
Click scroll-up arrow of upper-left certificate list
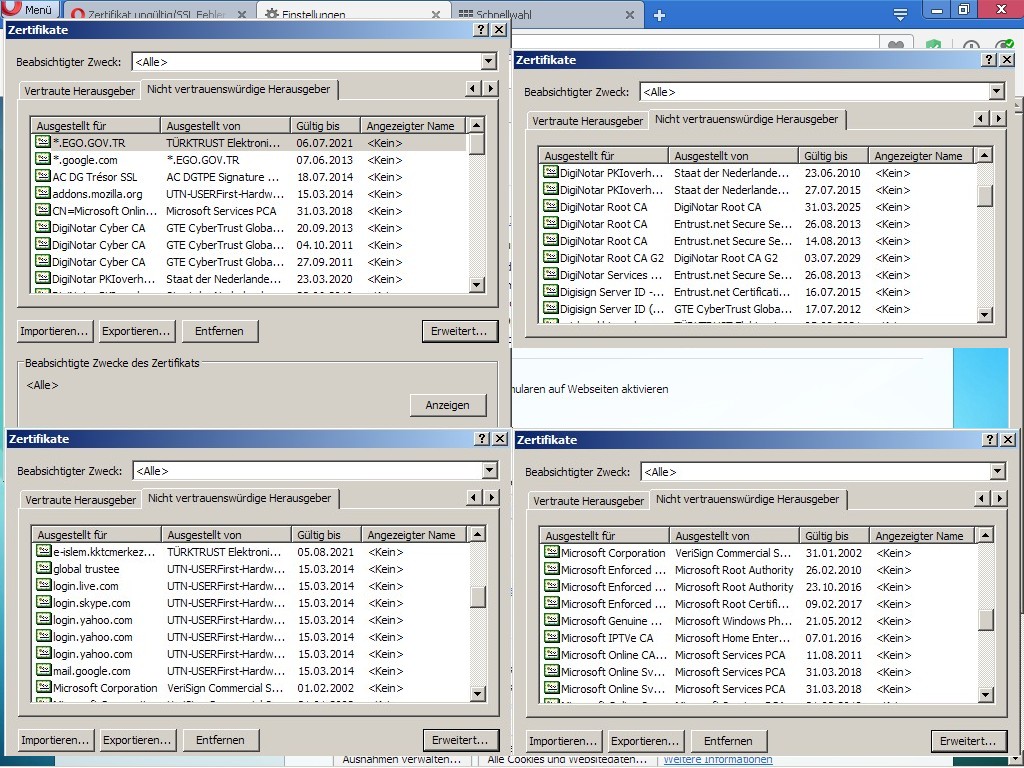tap(477, 125)
